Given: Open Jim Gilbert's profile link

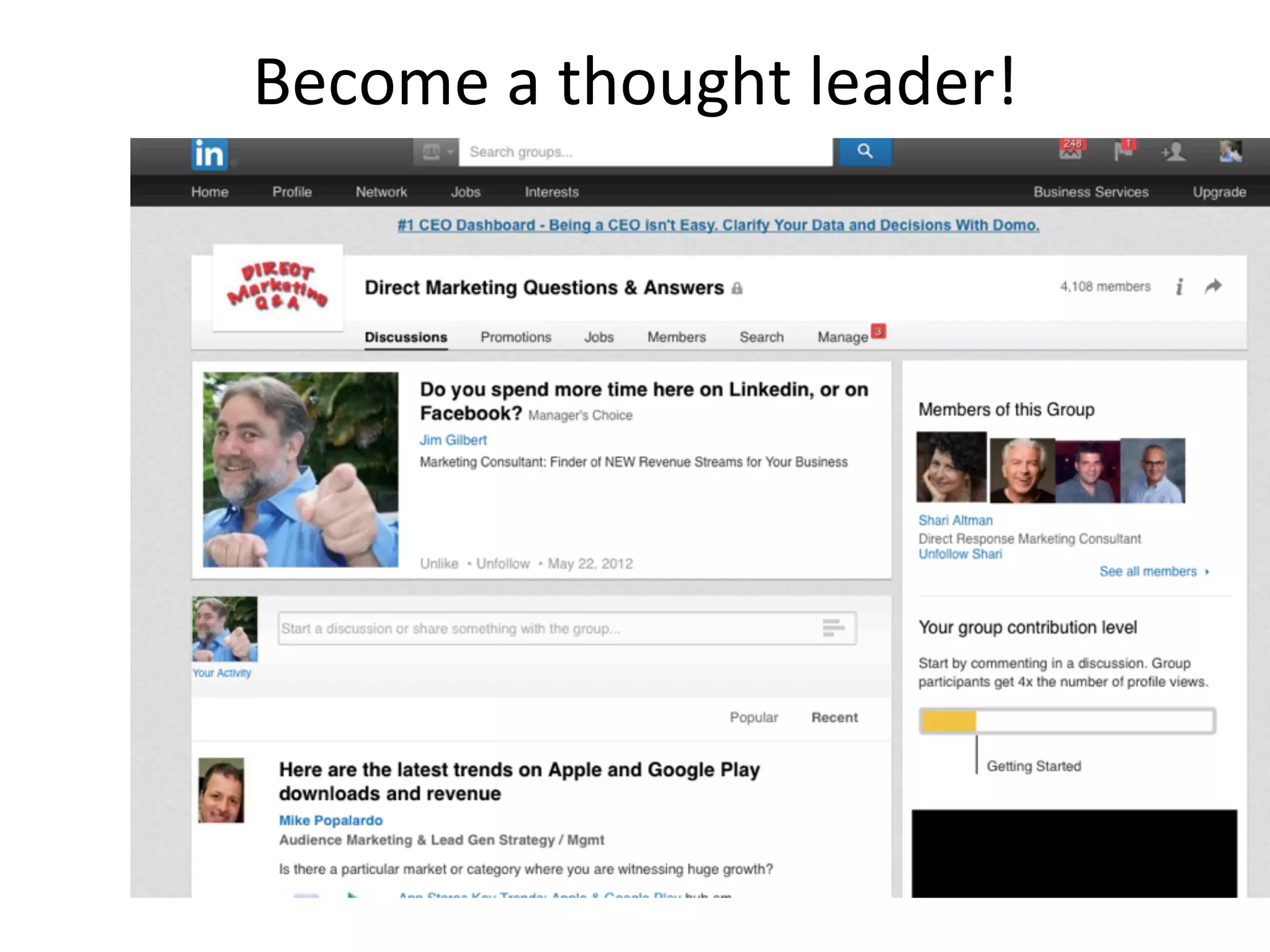Looking at the screenshot, I should 453,440.
